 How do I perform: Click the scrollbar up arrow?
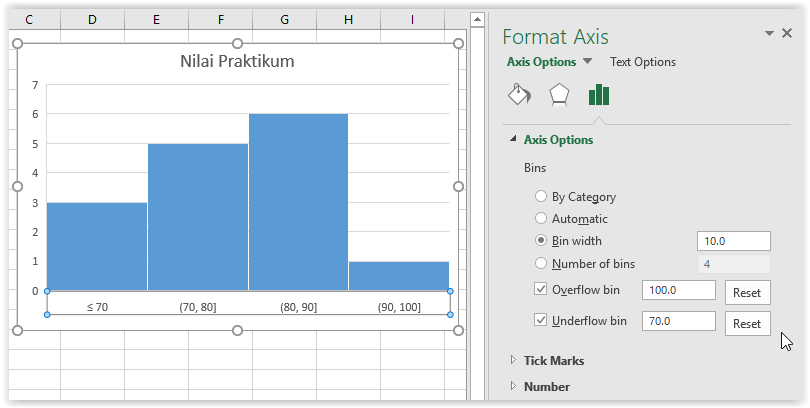(477, 20)
